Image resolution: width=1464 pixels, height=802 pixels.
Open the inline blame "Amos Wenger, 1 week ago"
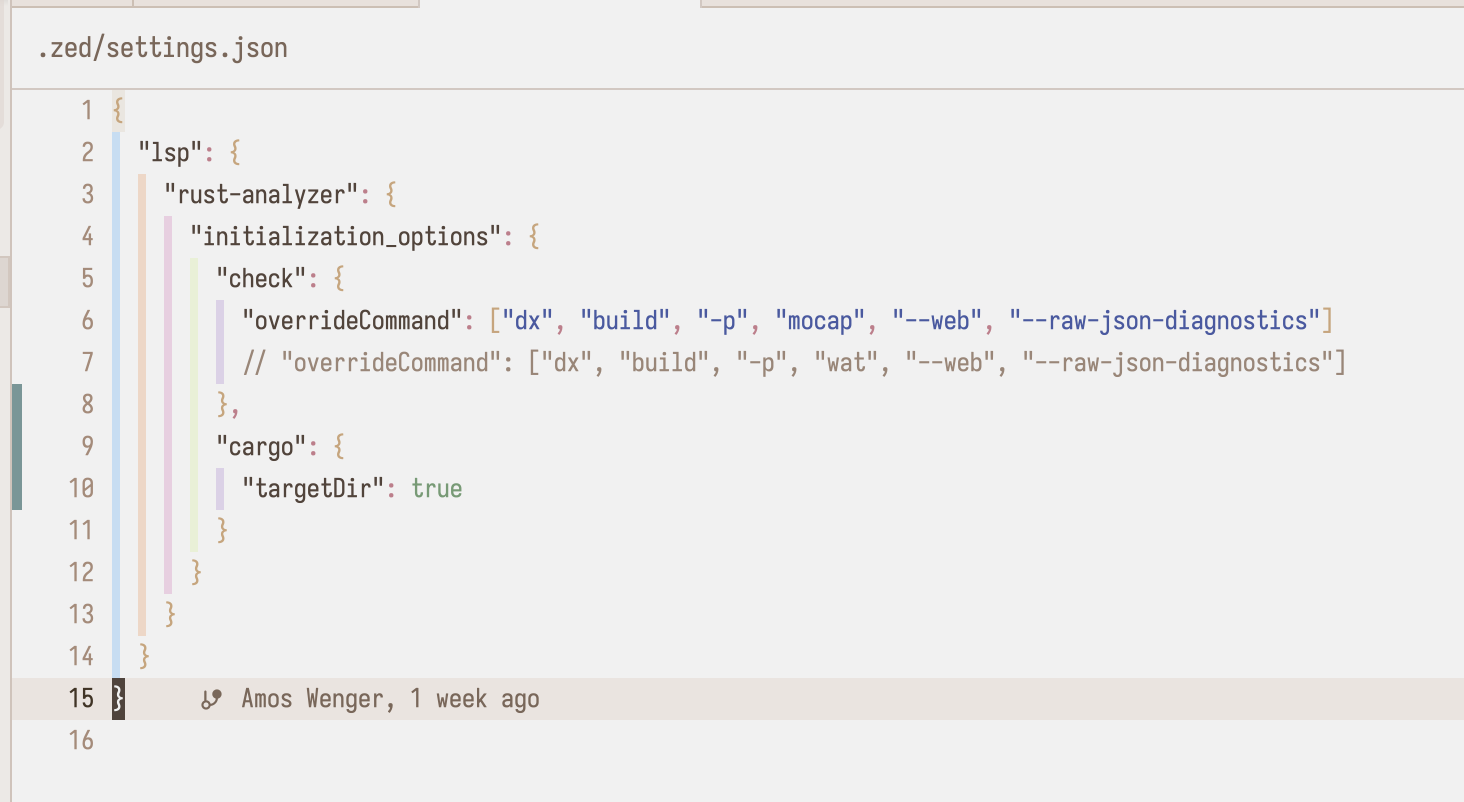coord(390,699)
